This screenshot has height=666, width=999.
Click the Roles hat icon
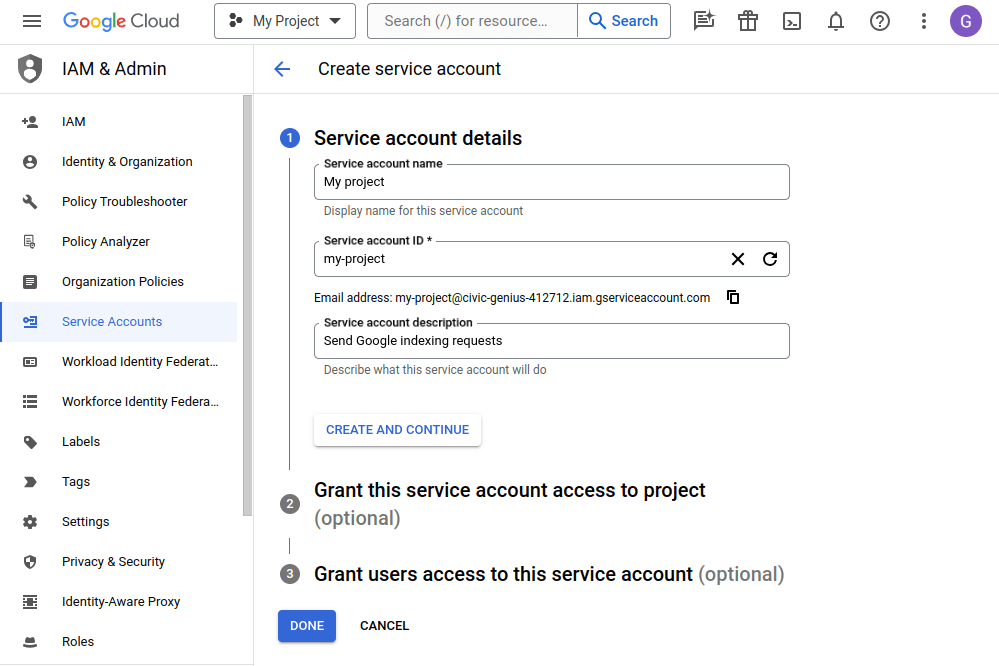30,642
